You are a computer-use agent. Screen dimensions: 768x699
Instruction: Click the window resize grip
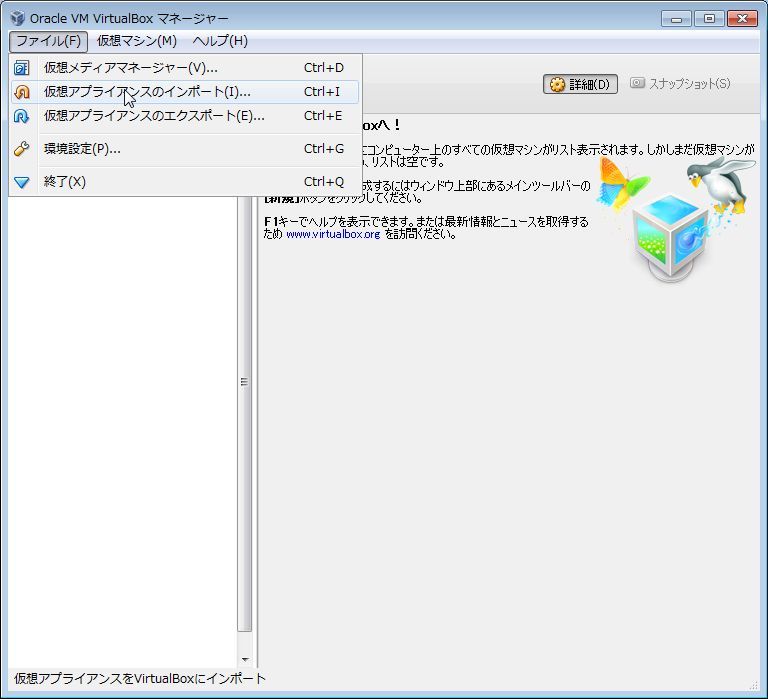point(754,685)
